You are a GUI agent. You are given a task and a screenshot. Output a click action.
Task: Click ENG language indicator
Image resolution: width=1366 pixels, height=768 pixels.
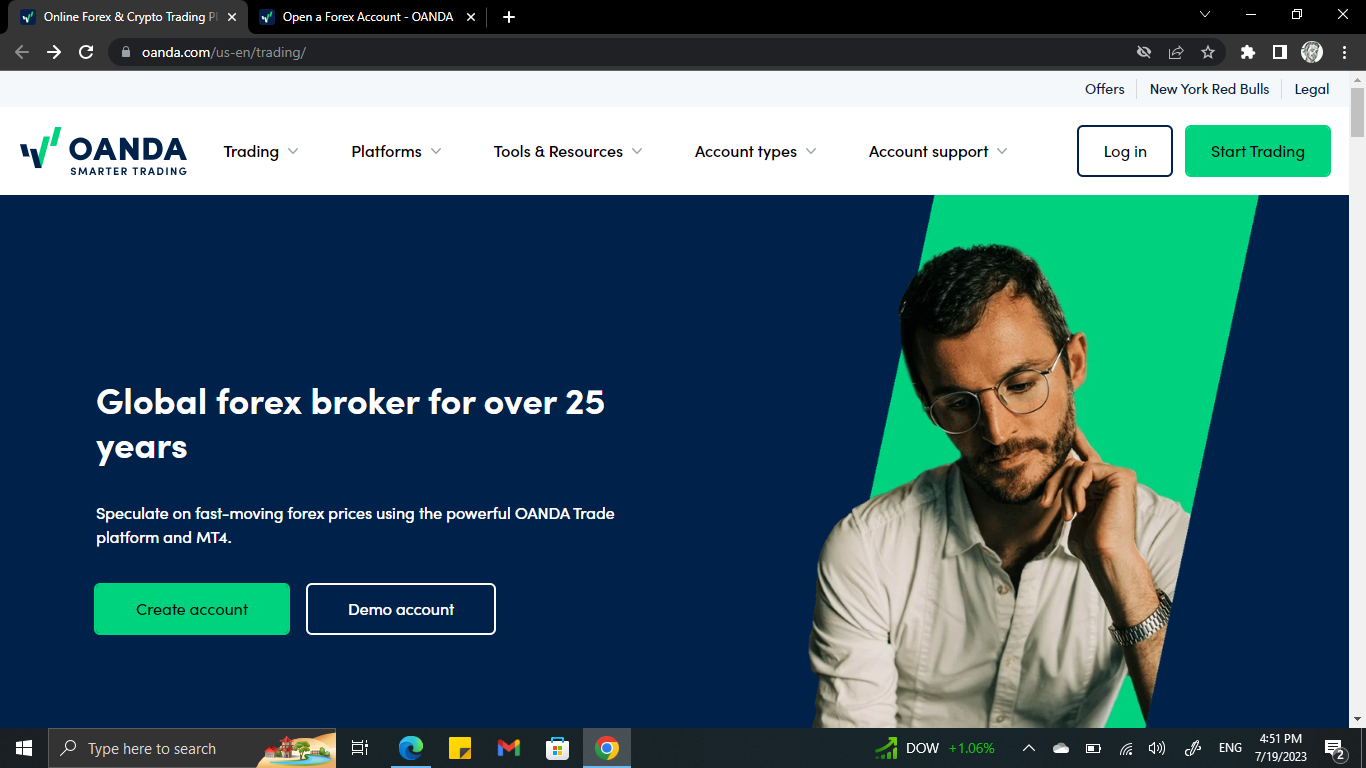click(x=1230, y=748)
